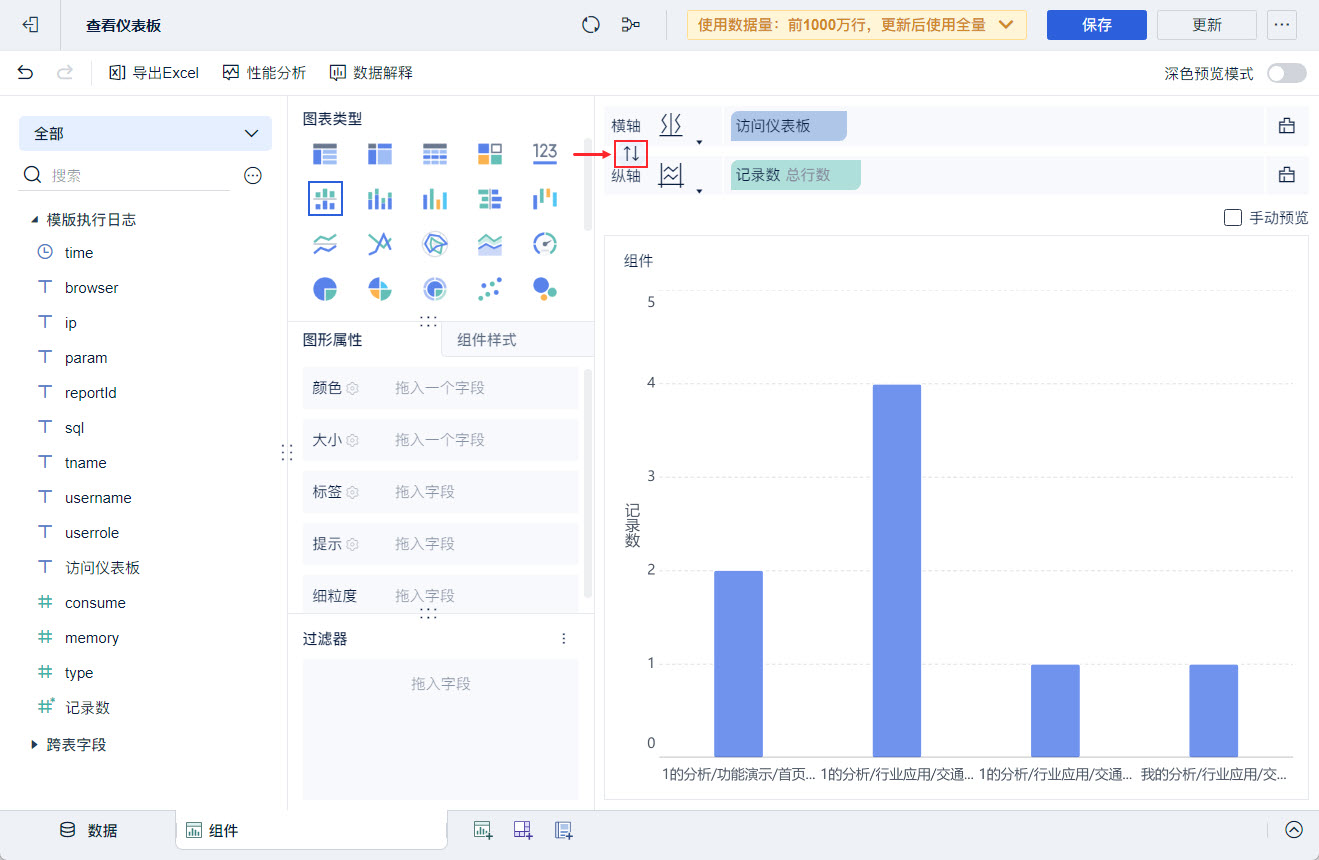The width and height of the screenshot is (1319, 860).
Task: Select the grouped table chart type
Action: point(325,153)
